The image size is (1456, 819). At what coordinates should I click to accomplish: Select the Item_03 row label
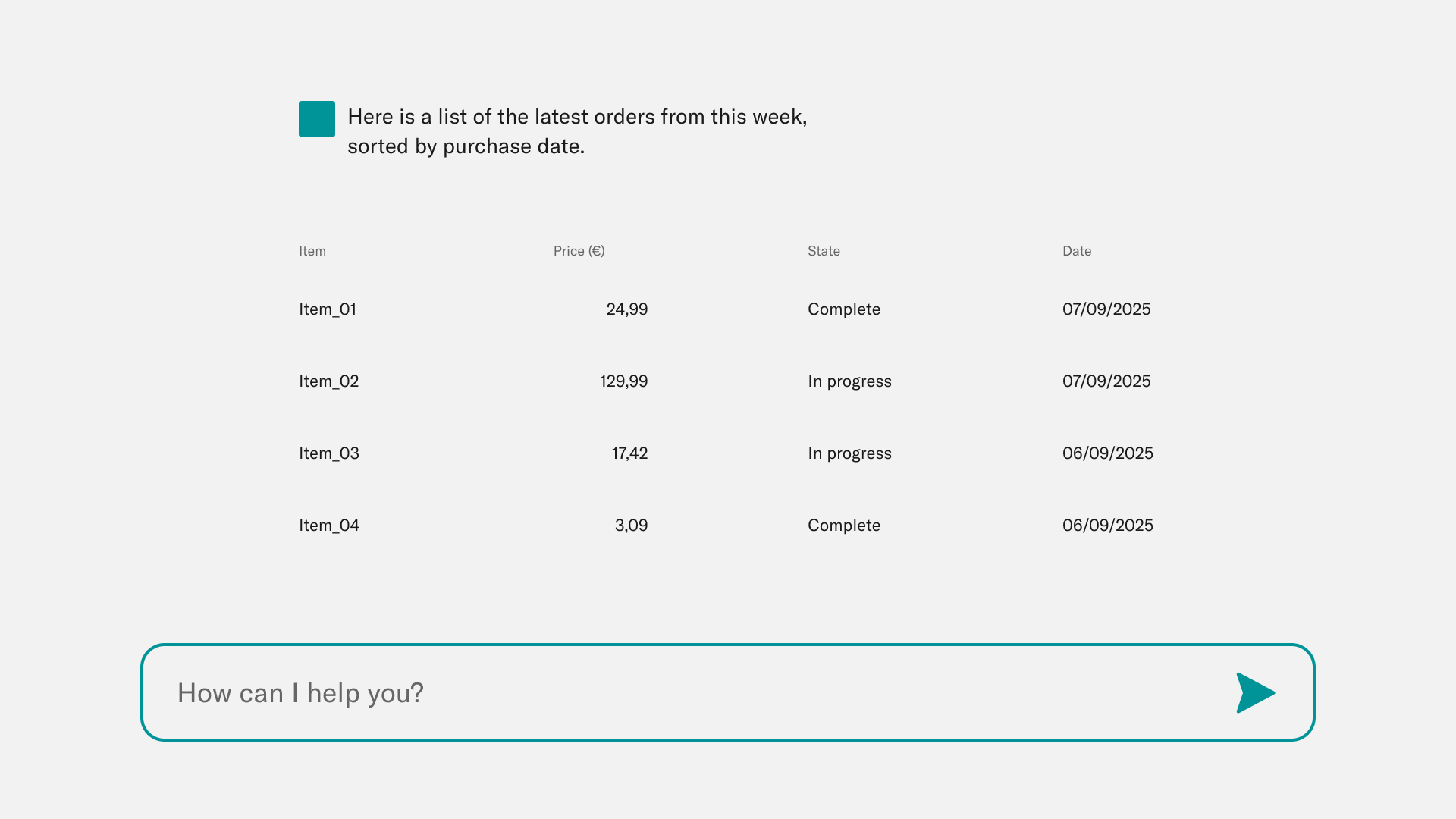click(329, 453)
